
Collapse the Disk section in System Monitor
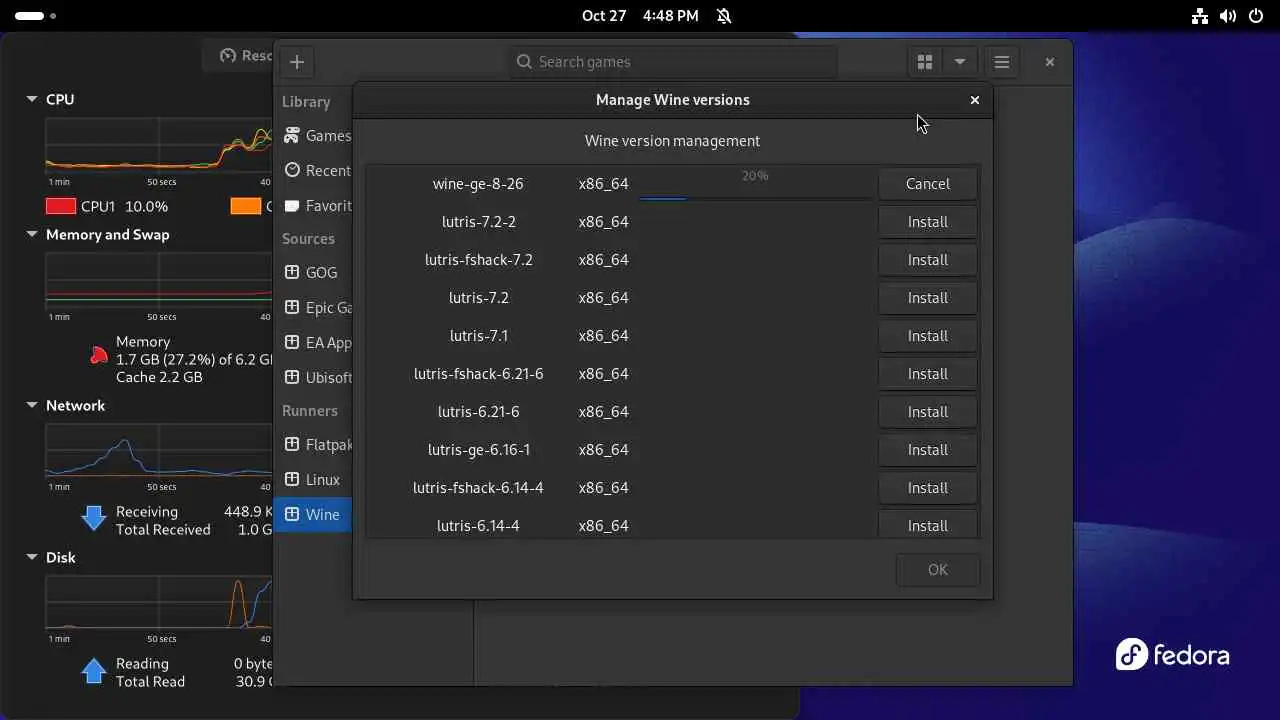tap(31, 558)
